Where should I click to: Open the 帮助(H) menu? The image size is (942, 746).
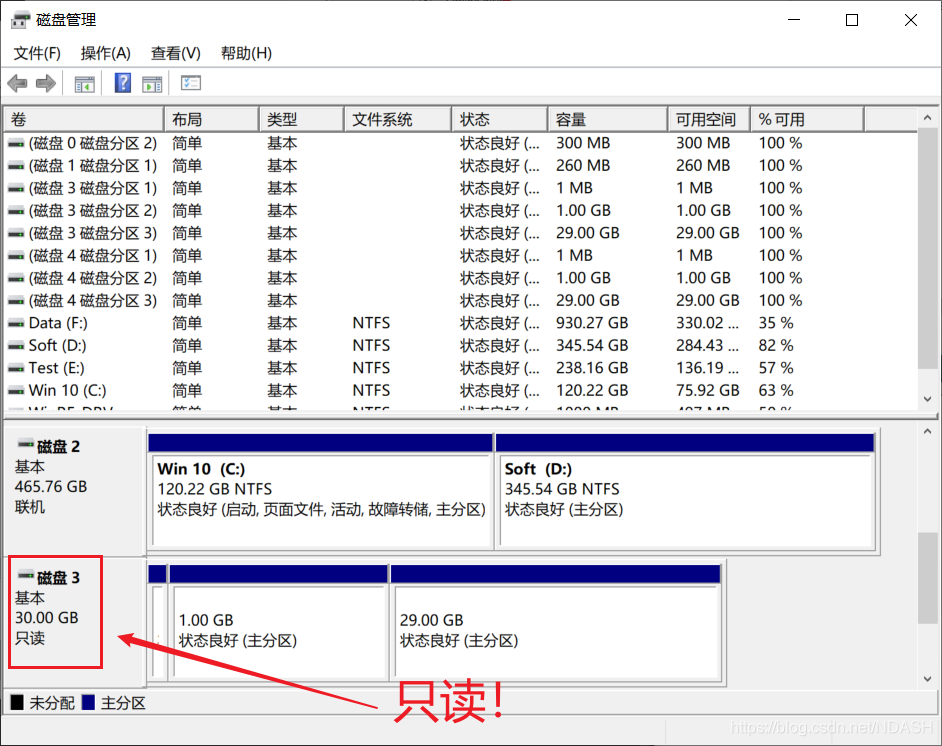[246, 53]
